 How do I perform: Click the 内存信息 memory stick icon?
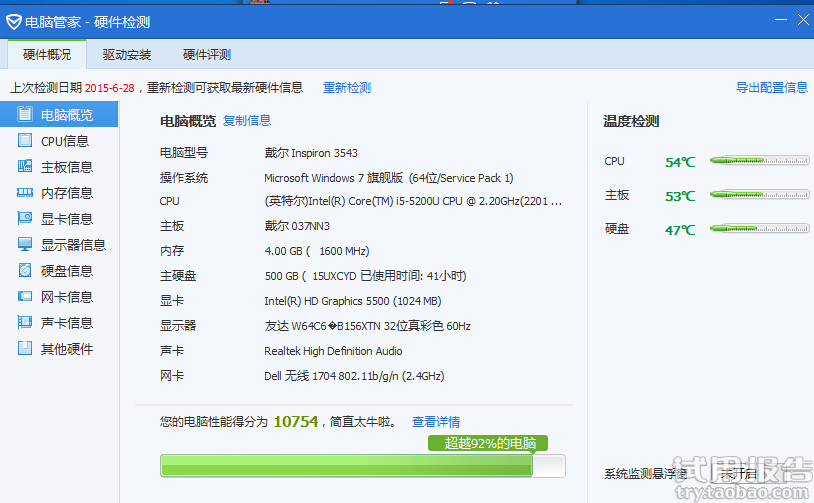(25, 193)
